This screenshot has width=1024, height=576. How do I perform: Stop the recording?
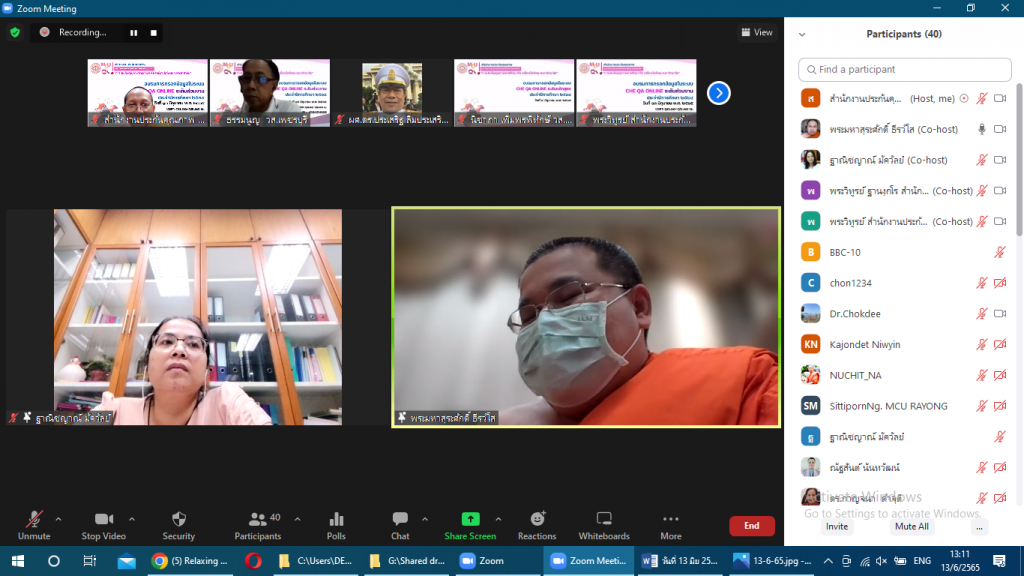153,32
